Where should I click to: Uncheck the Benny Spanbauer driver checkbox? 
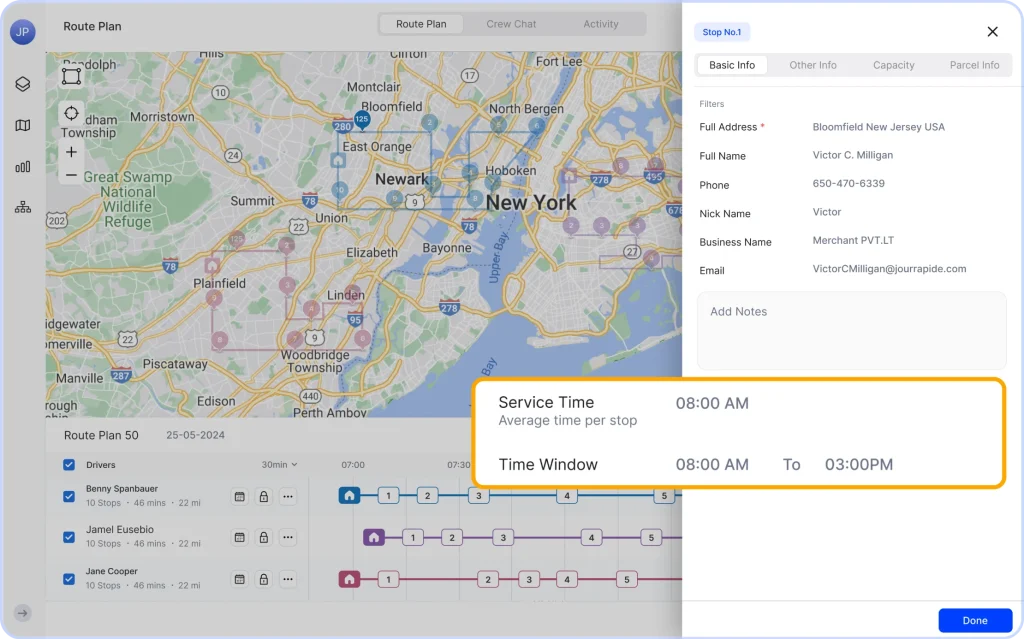pyautogui.click(x=69, y=496)
